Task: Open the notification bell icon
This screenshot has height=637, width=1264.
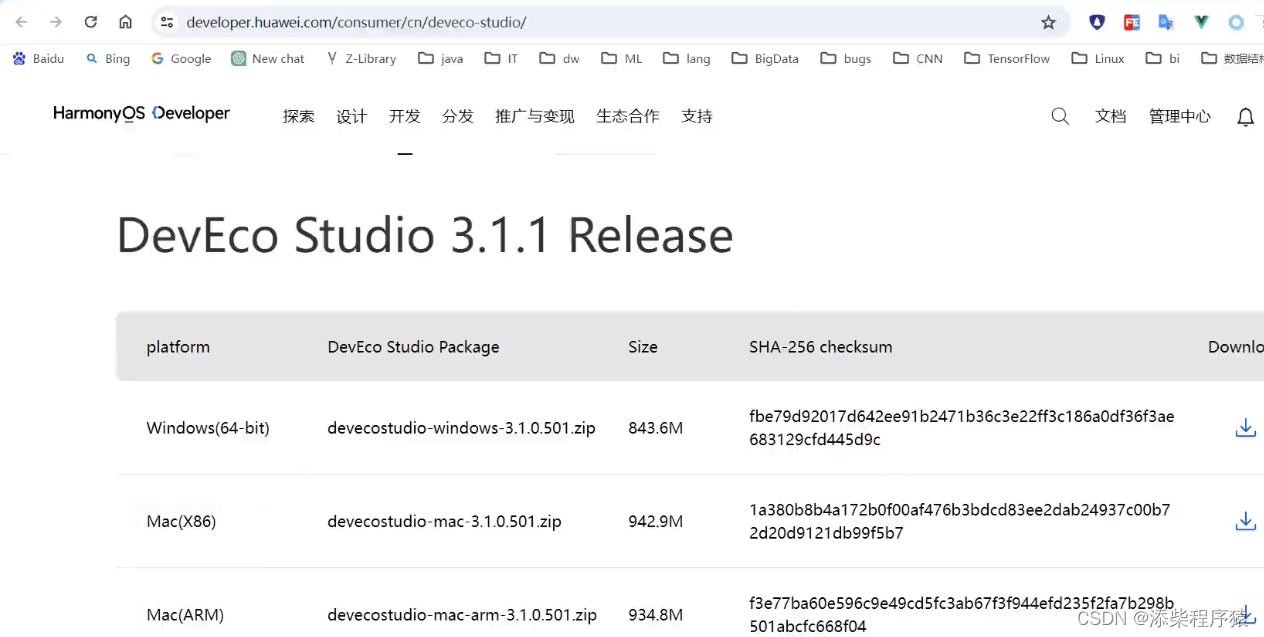Action: point(1245,117)
